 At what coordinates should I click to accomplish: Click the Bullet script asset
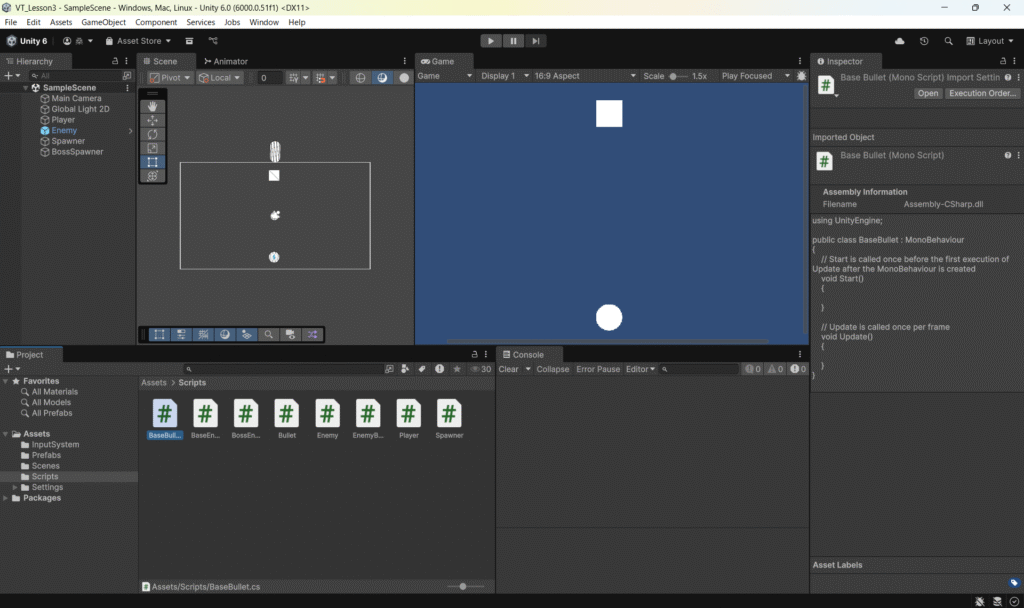[287, 419]
